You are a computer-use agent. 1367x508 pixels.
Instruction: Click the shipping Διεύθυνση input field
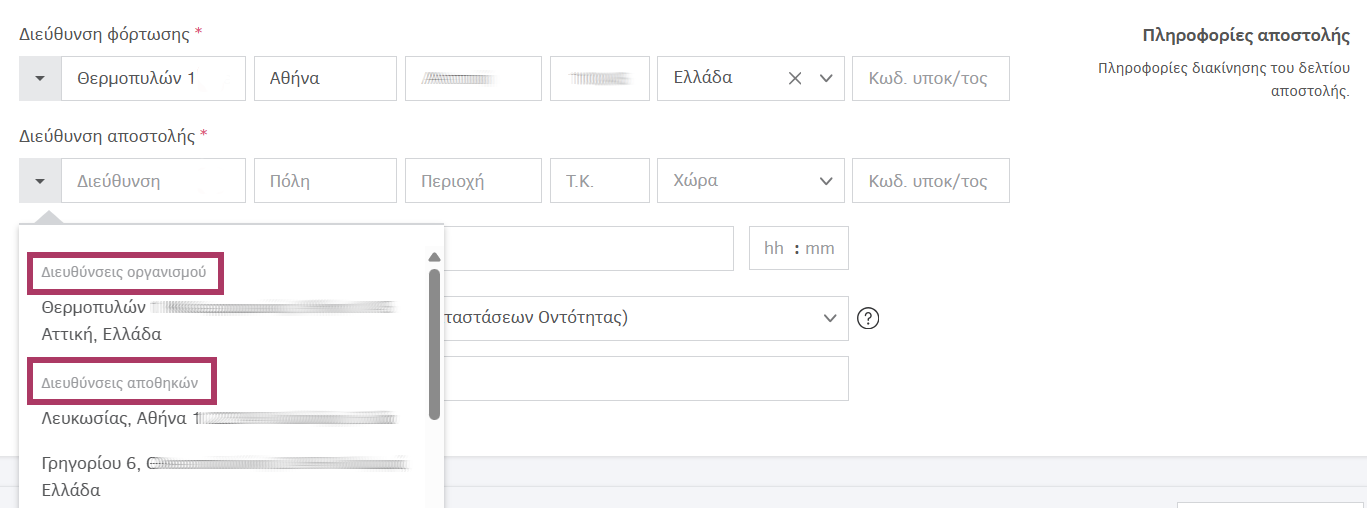153,181
